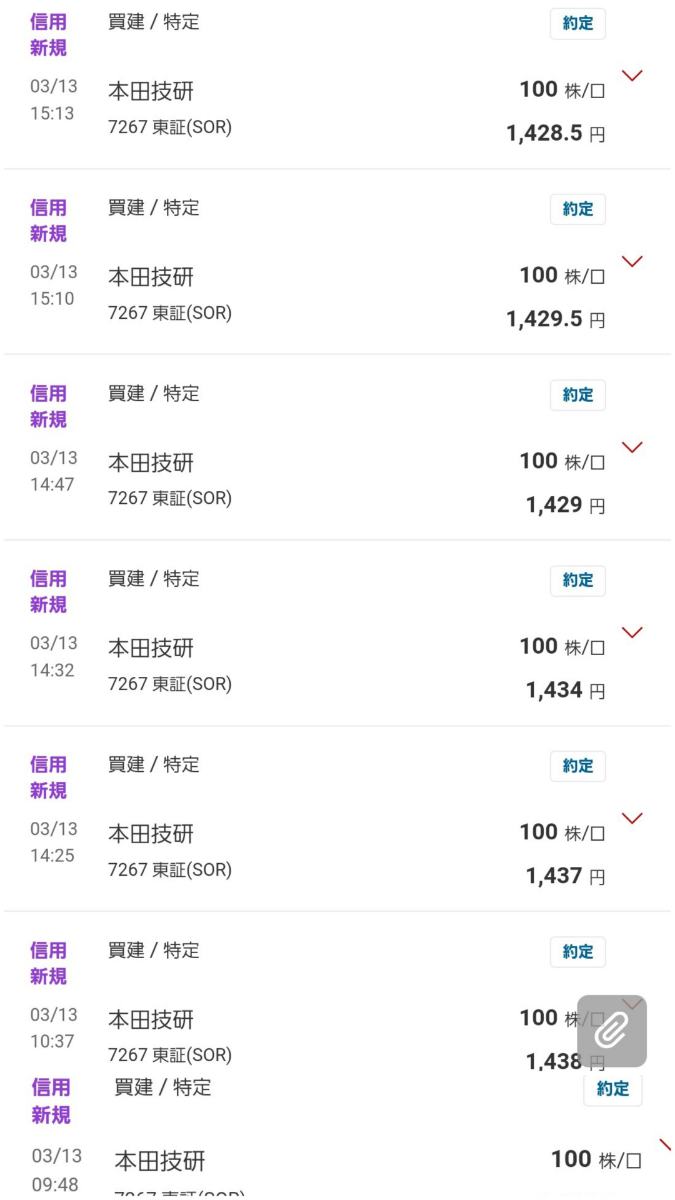Image resolution: width=675 pixels, height=1200 pixels.
Task: Click 約定 badge of the 15:10 order
Action: [x=577, y=209]
